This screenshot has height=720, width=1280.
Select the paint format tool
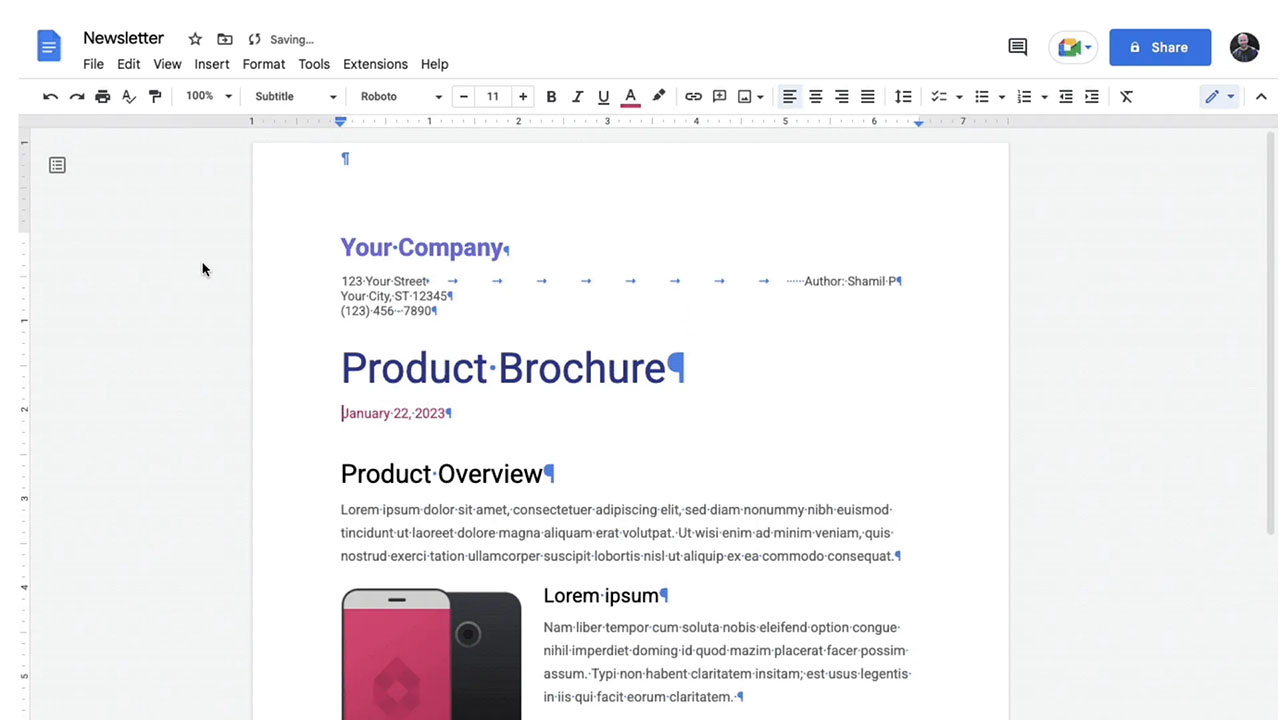coord(155,97)
